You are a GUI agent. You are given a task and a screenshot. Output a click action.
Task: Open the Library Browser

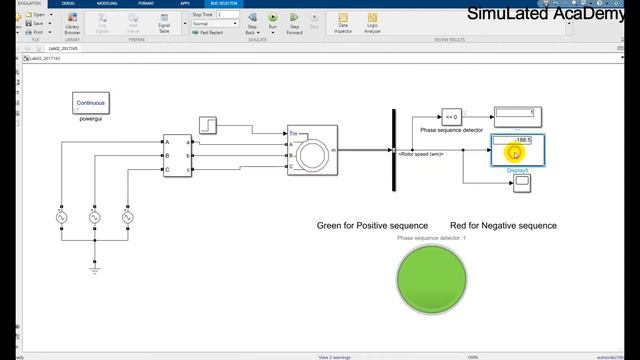pos(72,23)
